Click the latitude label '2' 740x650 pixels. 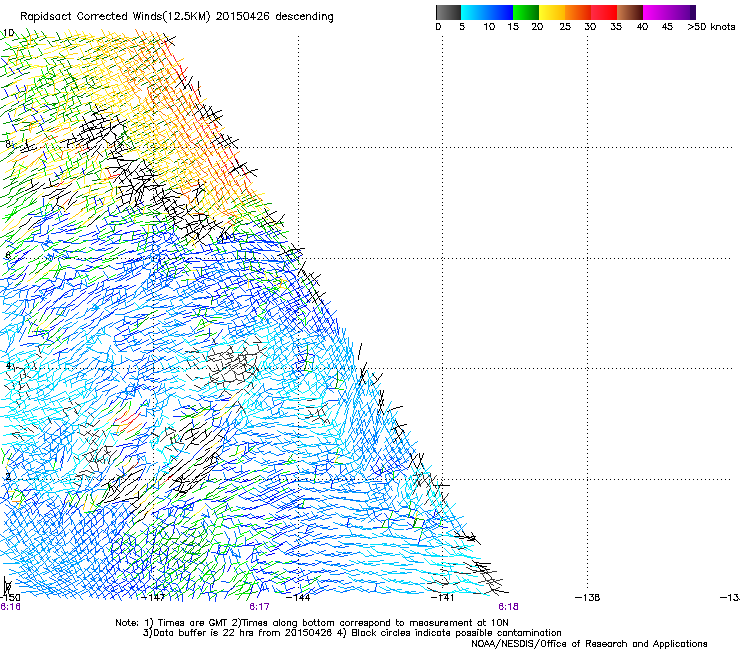coord(8,476)
